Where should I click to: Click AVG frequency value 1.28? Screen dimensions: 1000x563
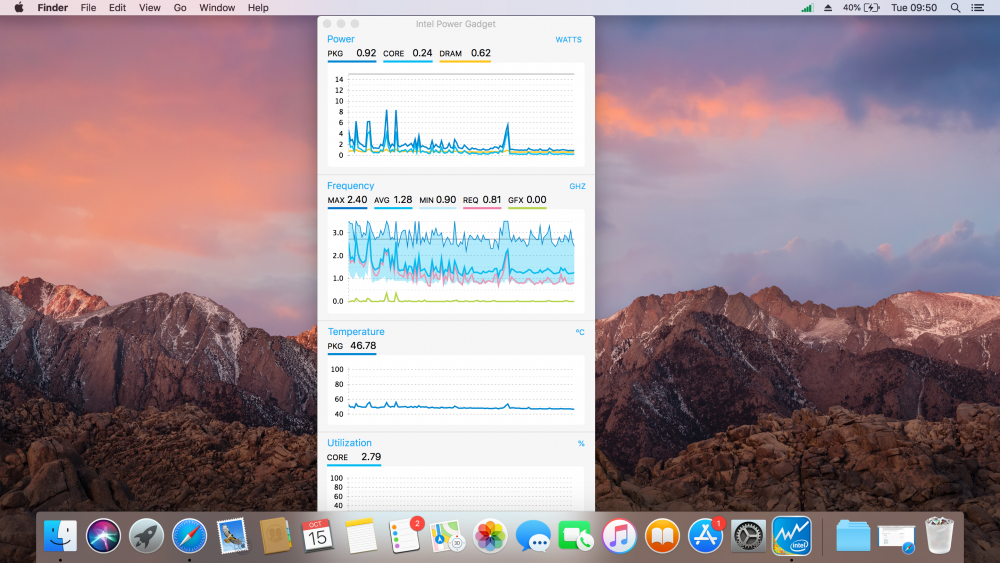pyautogui.click(x=402, y=200)
